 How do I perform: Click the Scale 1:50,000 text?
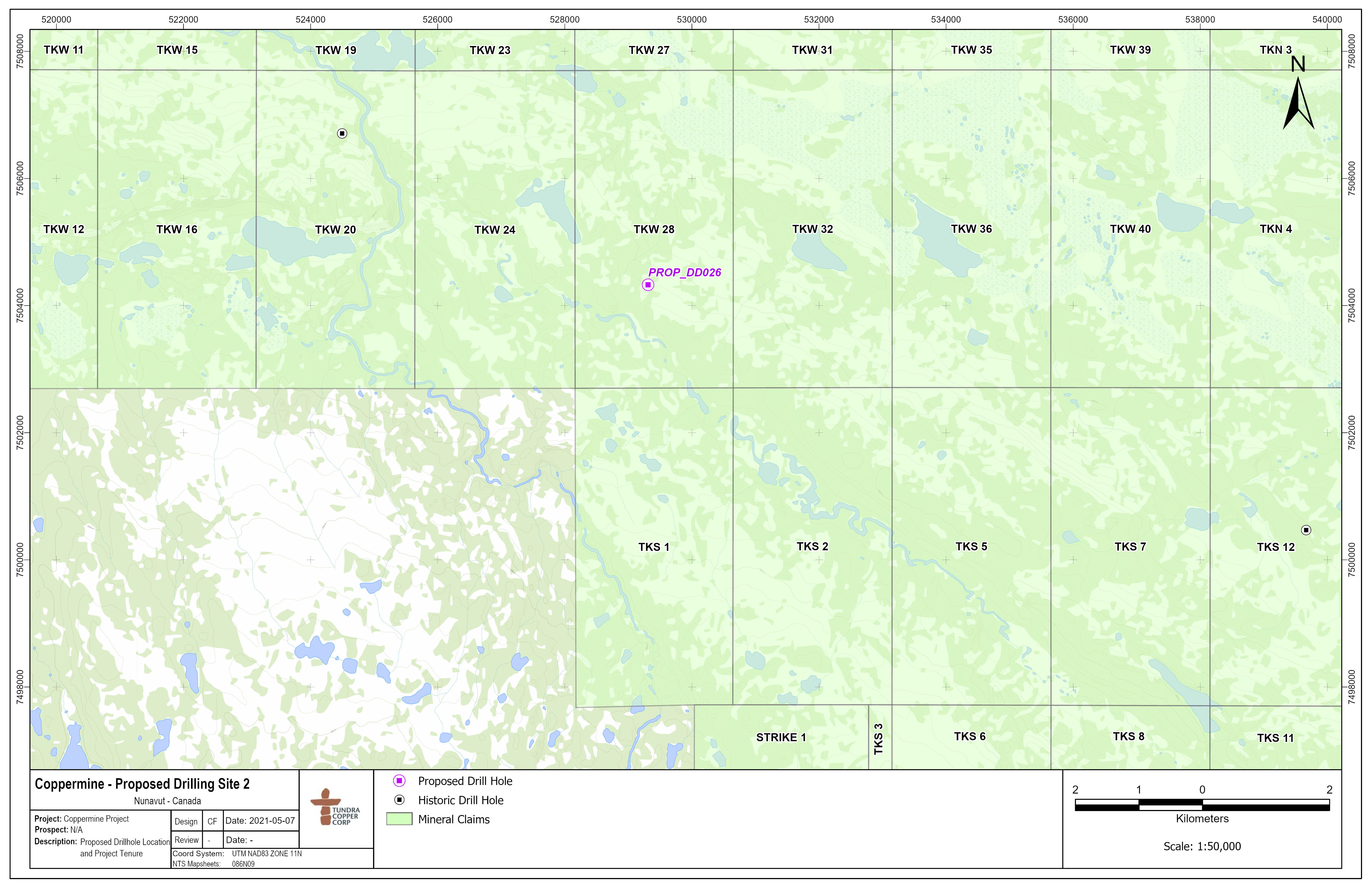[1202, 847]
